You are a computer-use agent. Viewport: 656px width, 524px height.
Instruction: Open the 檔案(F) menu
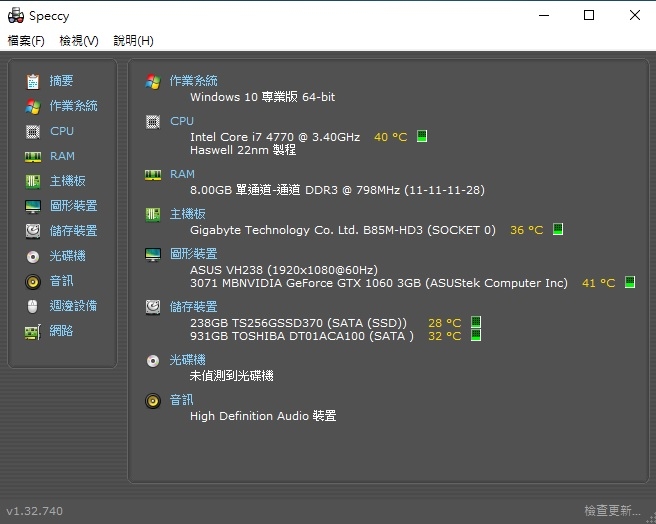(x=26, y=41)
